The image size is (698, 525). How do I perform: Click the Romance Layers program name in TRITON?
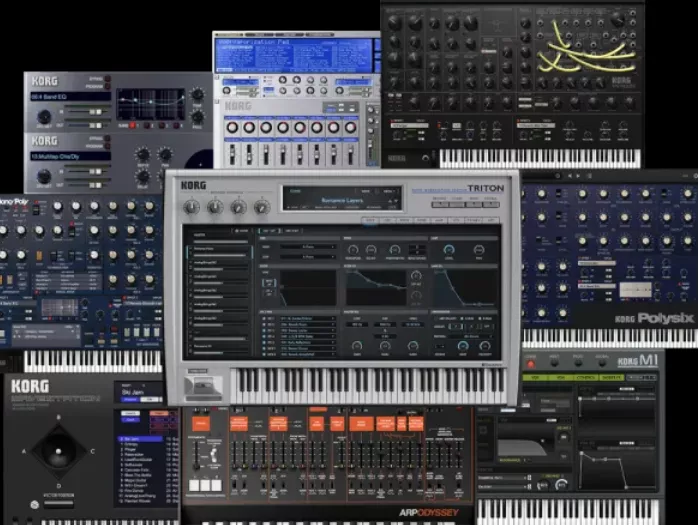pos(342,201)
